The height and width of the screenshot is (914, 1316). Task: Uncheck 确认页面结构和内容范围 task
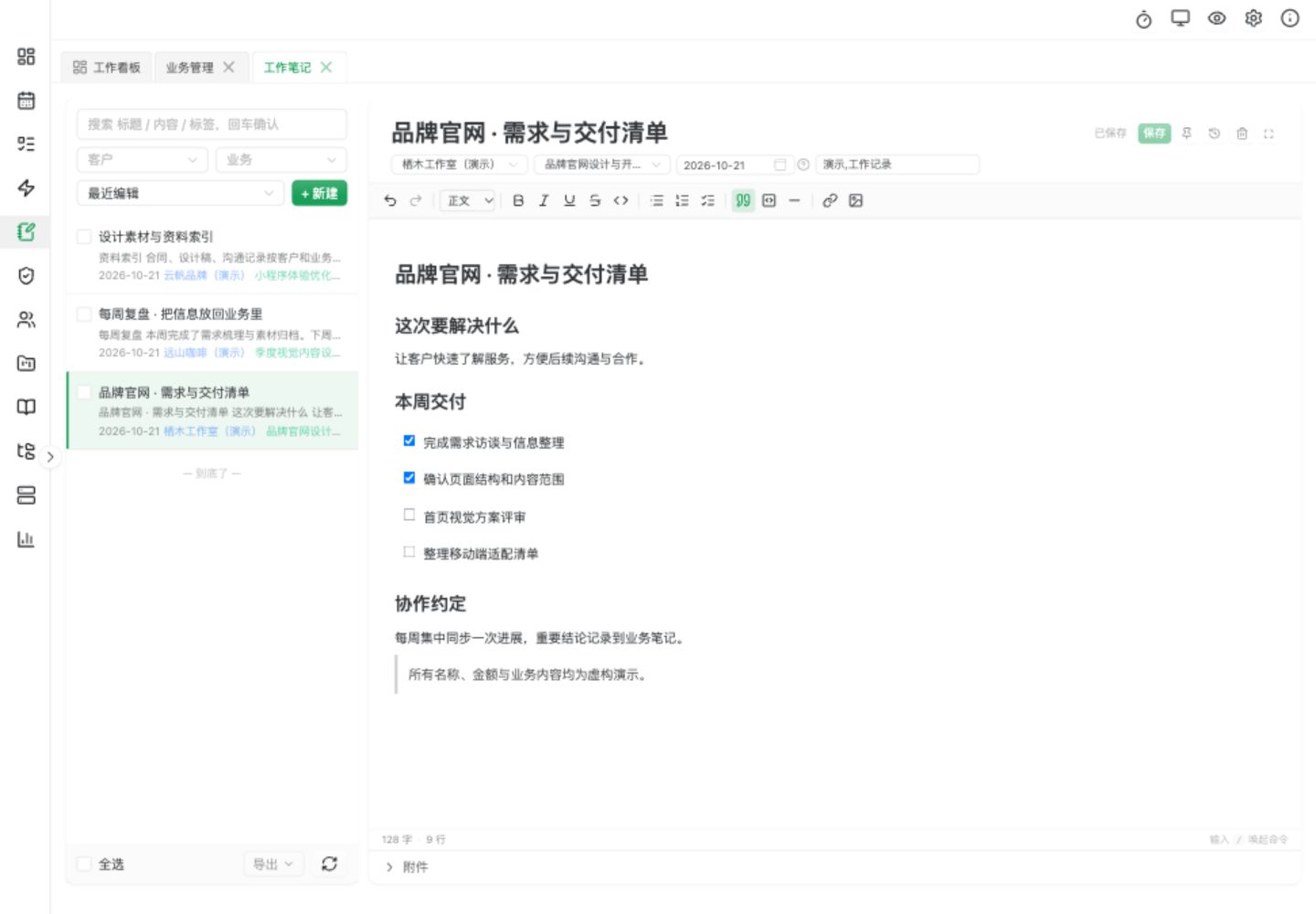tap(409, 477)
